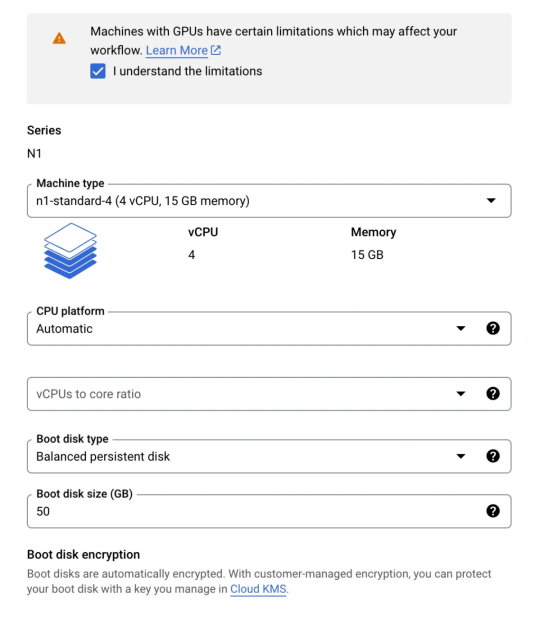
Task: Click the stacked layers machine type icon
Action: click(x=70, y=251)
